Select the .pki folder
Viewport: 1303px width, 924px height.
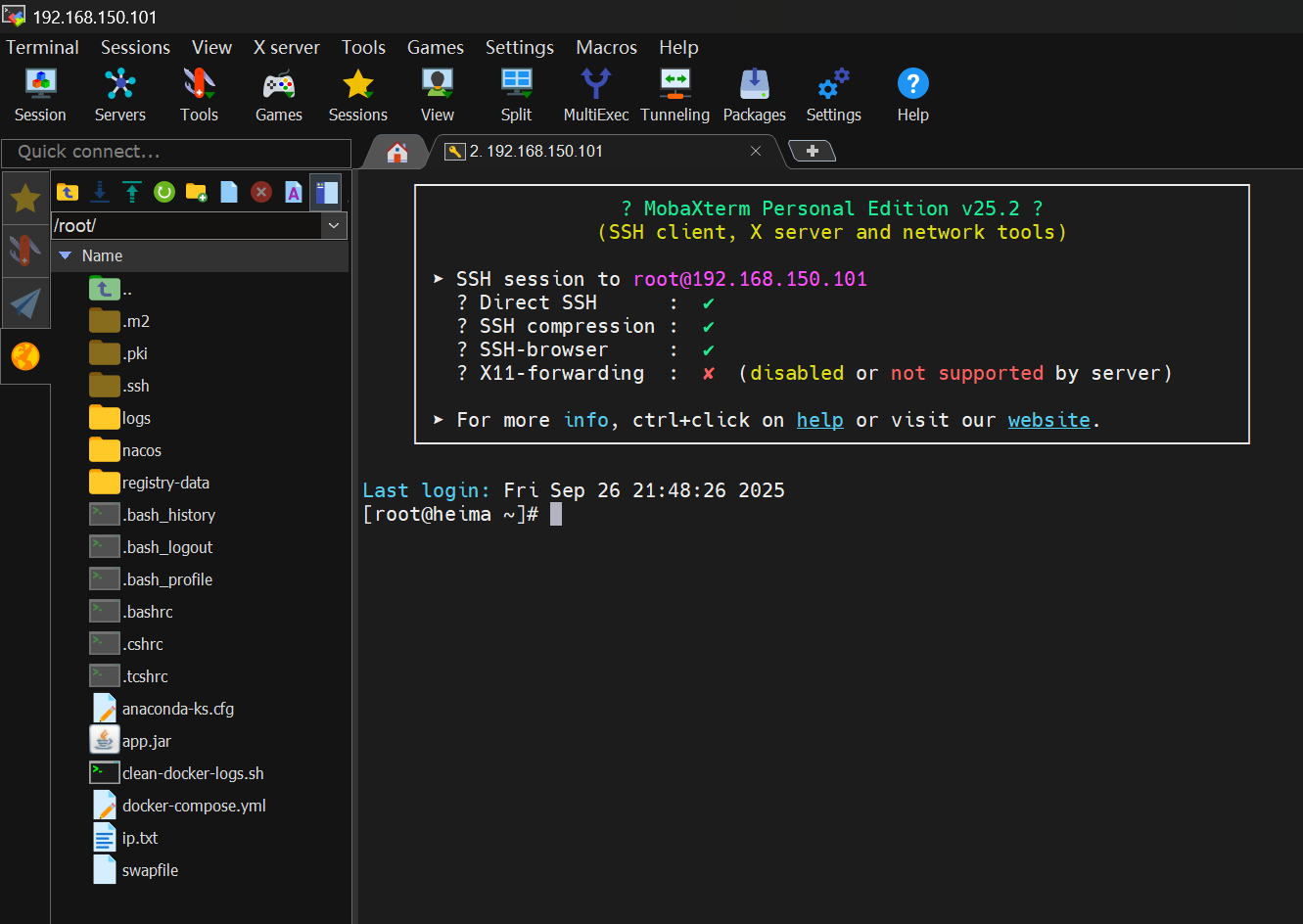click(118, 353)
